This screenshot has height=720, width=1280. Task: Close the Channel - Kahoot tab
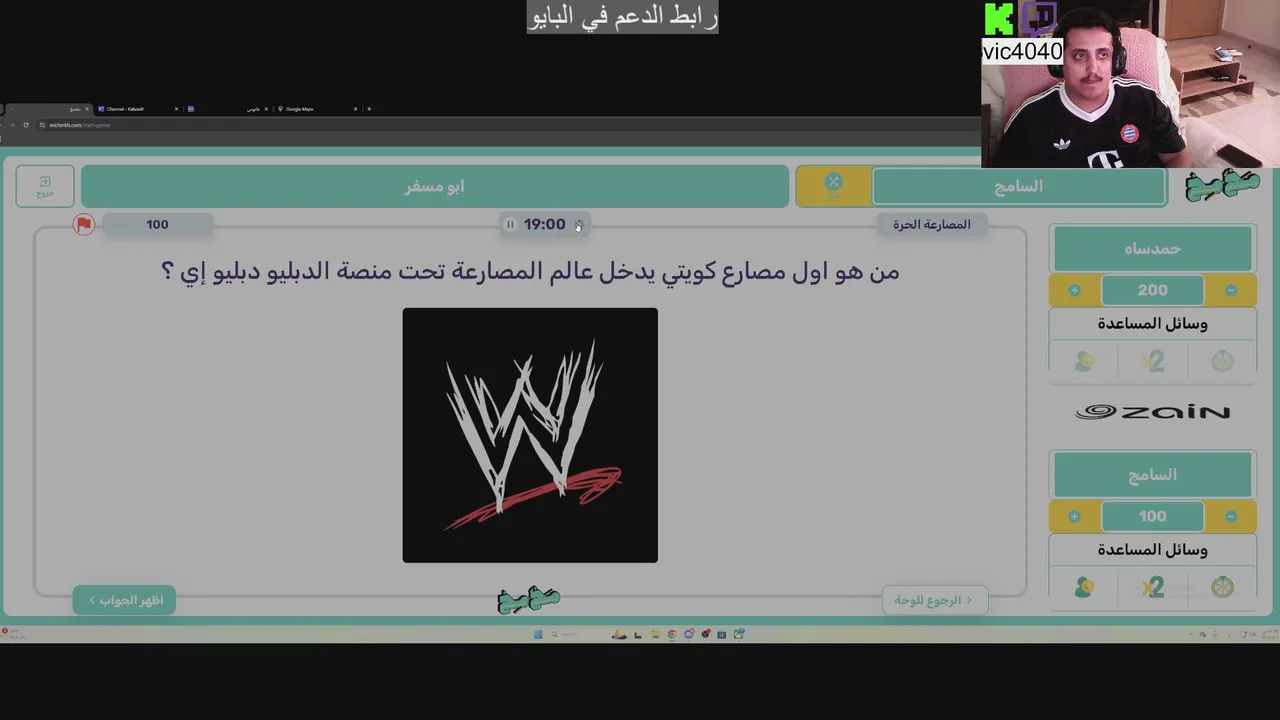point(176,109)
